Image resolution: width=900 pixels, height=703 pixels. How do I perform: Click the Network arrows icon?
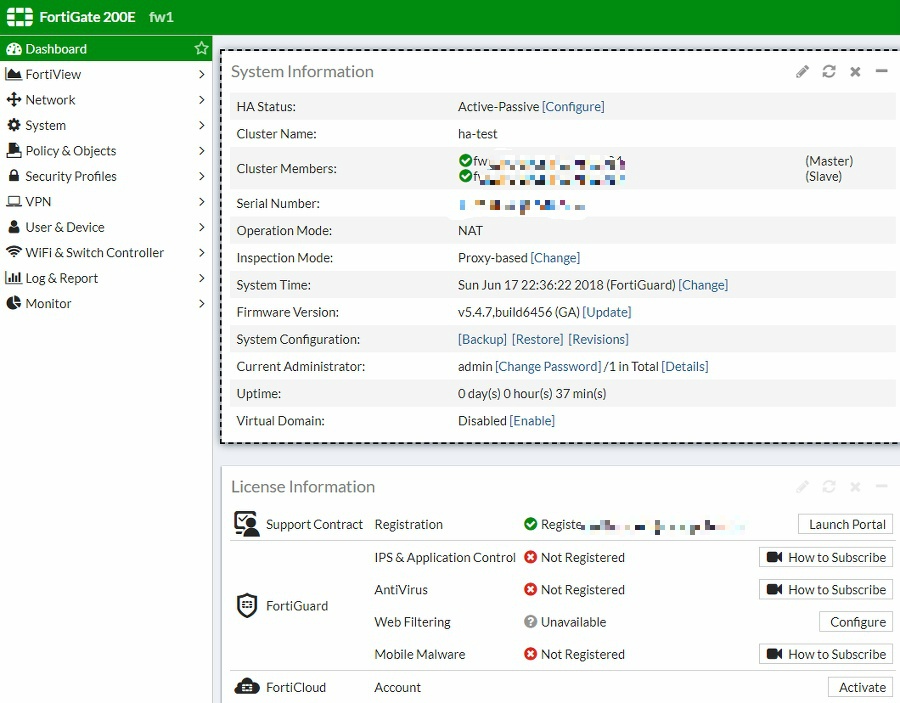pyautogui.click(x=14, y=99)
